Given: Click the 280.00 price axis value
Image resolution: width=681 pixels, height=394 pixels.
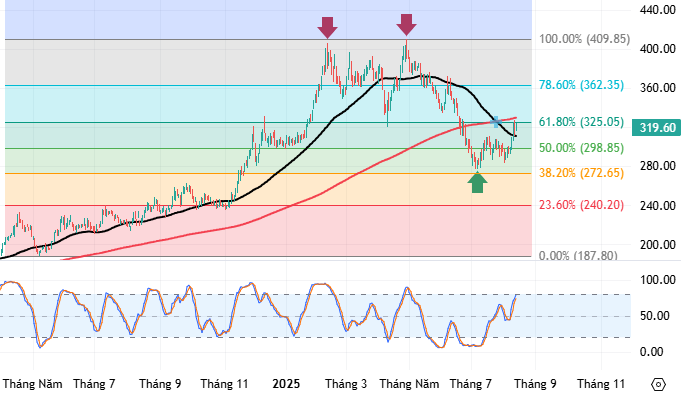Looking at the screenshot, I should click(658, 166).
